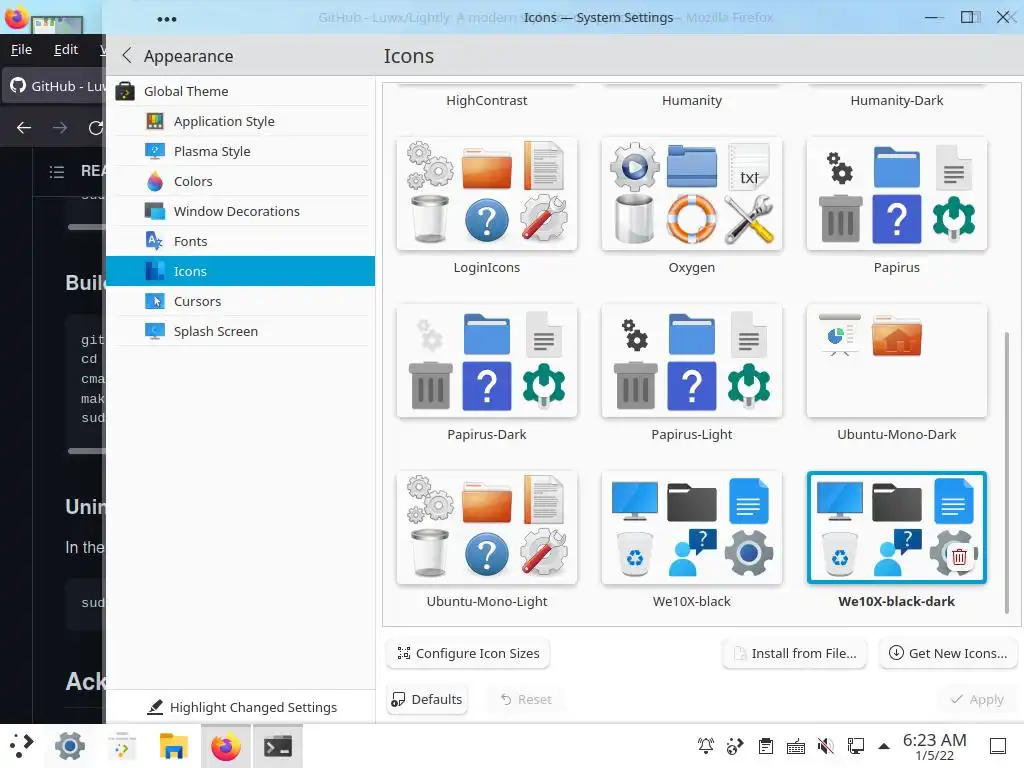Image resolution: width=1024 pixels, height=768 pixels.
Task: Open the file manager from taskbar
Action: tap(174, 746)
